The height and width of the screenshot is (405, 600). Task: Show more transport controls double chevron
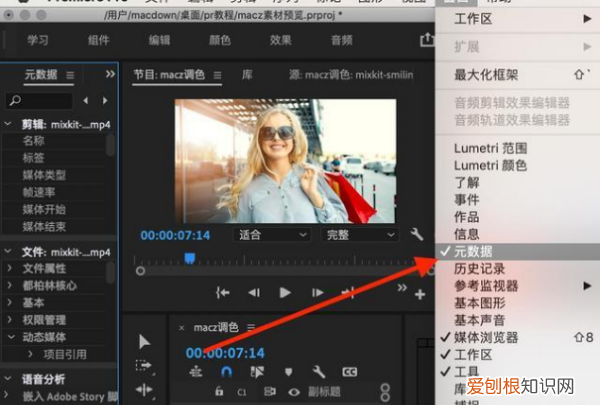tap(402, 287)
